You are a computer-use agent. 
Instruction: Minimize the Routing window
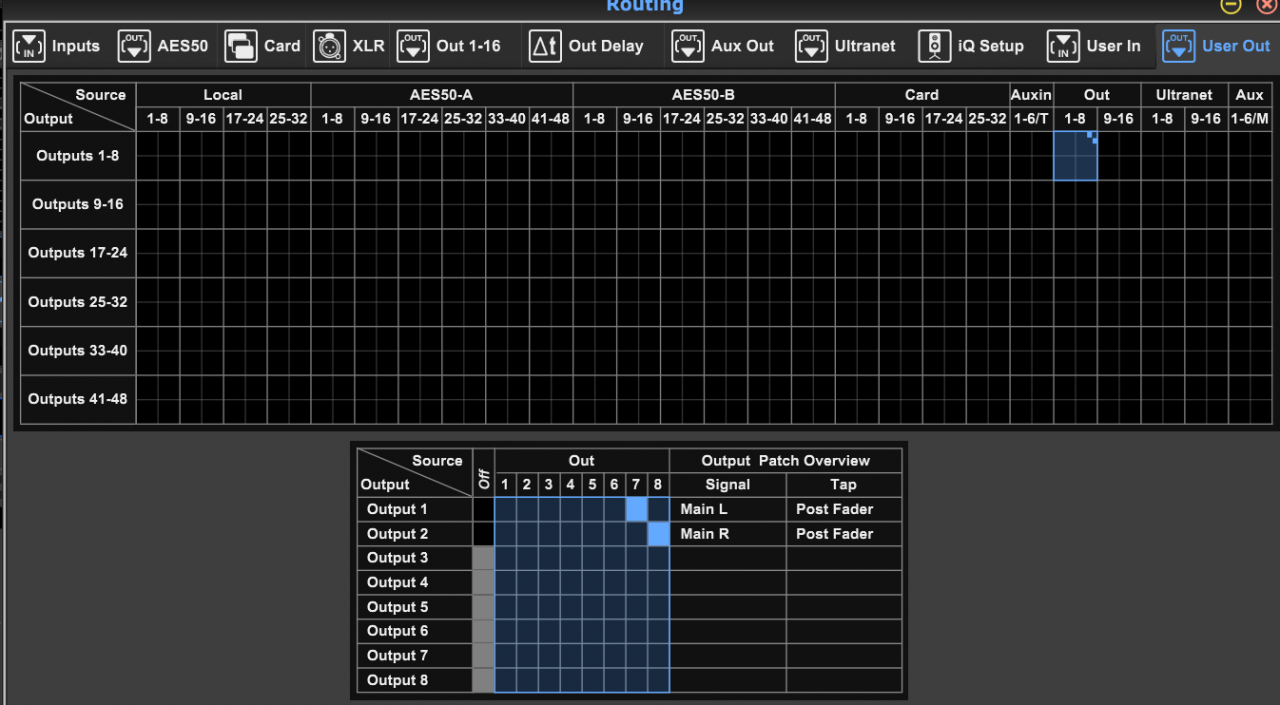1232,5
